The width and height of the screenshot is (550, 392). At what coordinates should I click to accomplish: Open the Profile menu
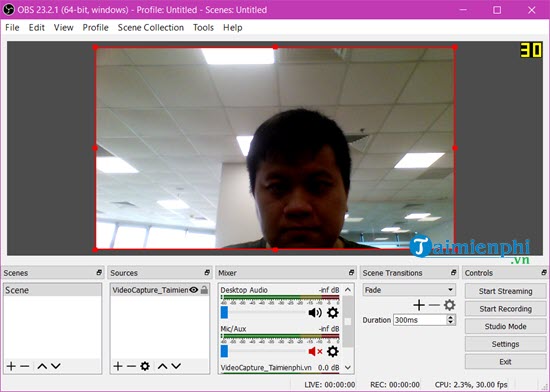[95, 27]
